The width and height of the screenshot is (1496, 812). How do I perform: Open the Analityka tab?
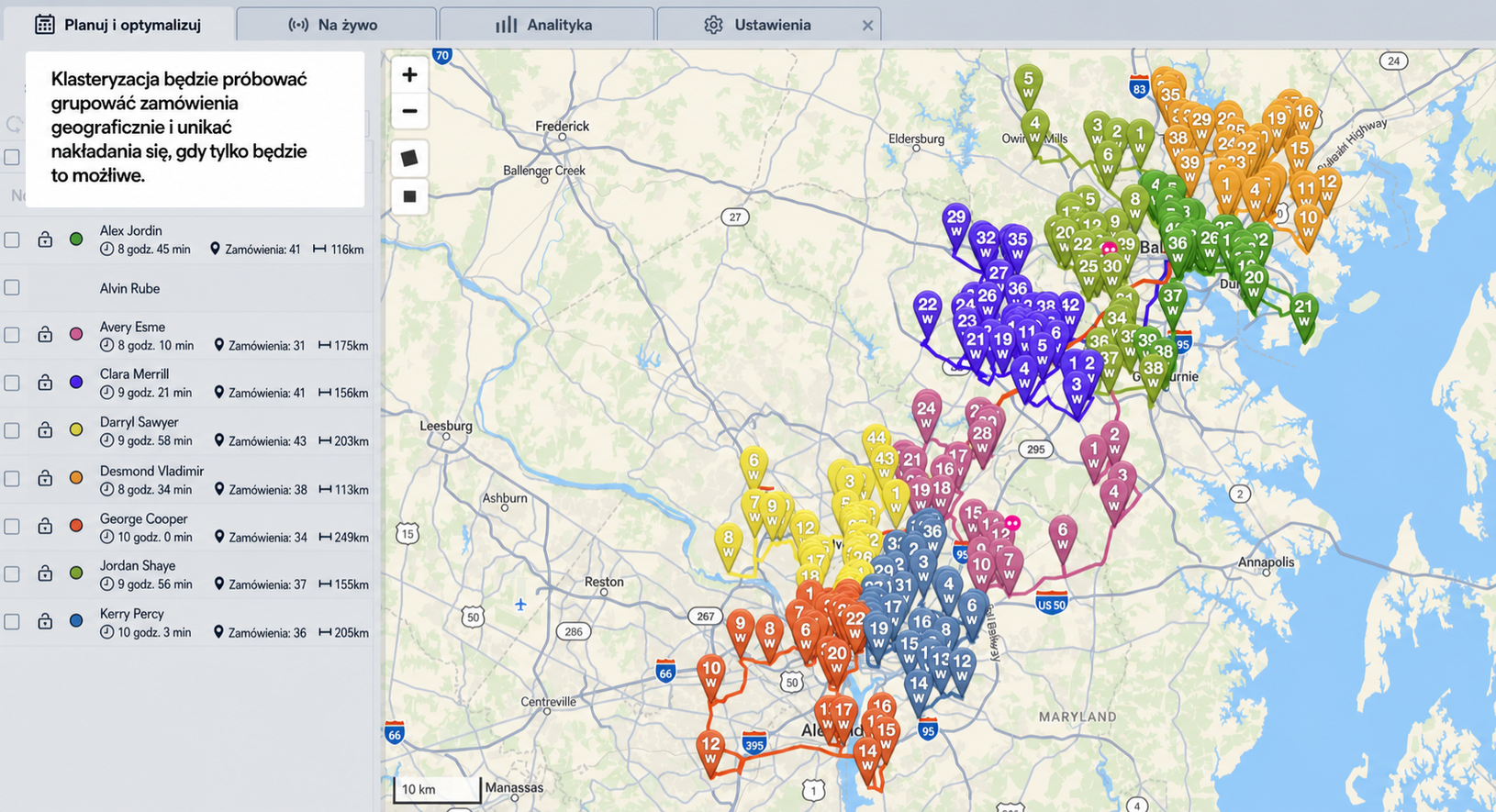tap(546, 25)
